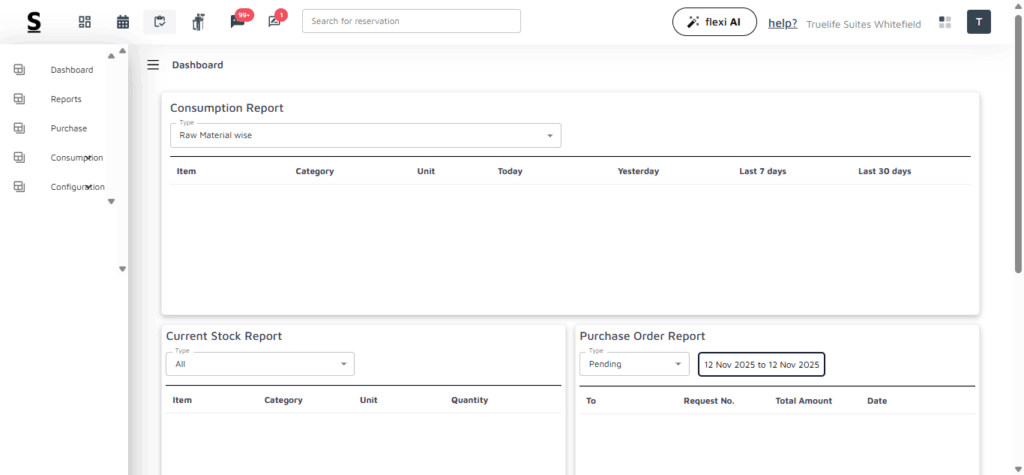This screenshot has height=475, width=1024.
Task: Open the review icon with 1 badge
Action: pyautogui.click(x=275, y=21)
